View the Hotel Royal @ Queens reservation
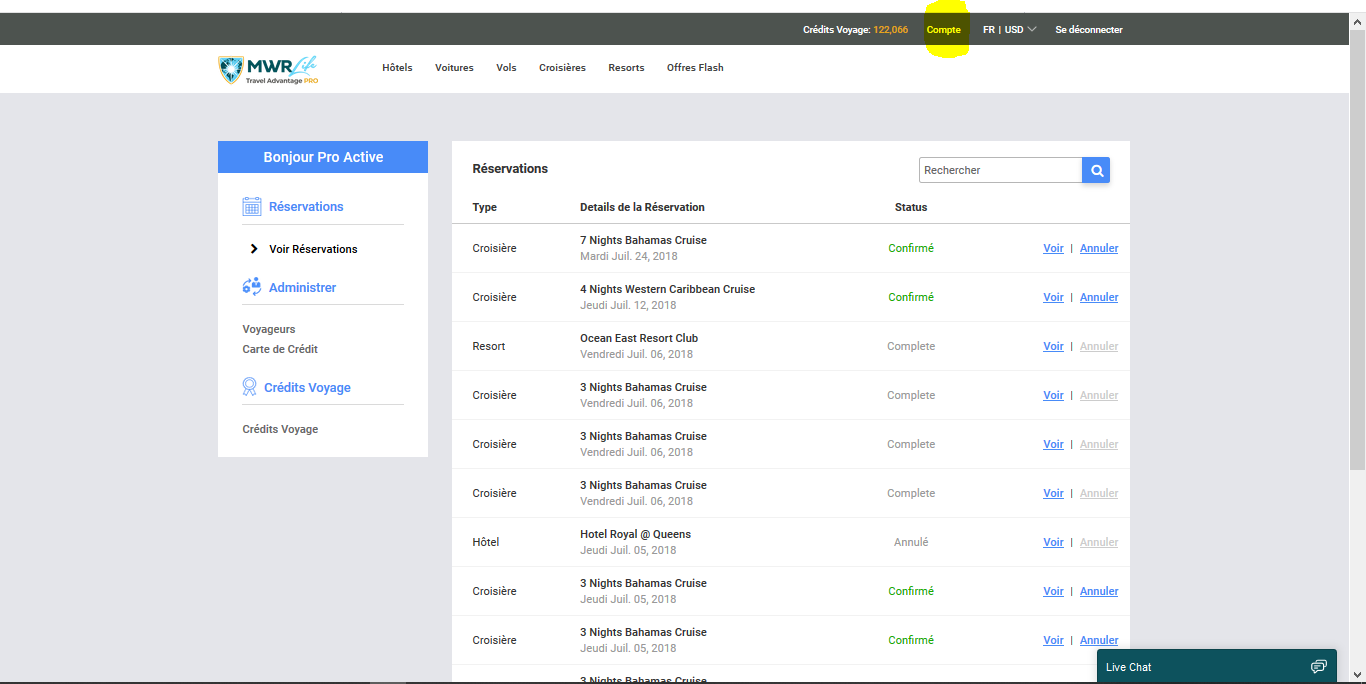Image resolution: width=1366 pixels, height=684 pixels. pyautogui.click(x=1053, y=542)
